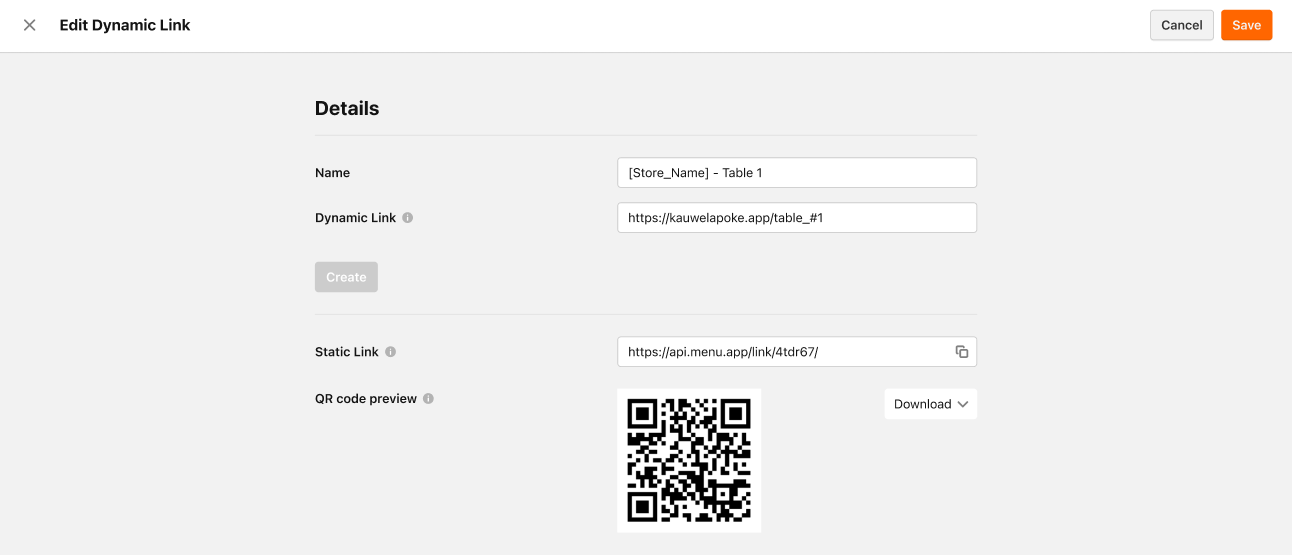1292x555 pixels.
Task: Click the "QR code preview" label text
Action: [366, 398]
